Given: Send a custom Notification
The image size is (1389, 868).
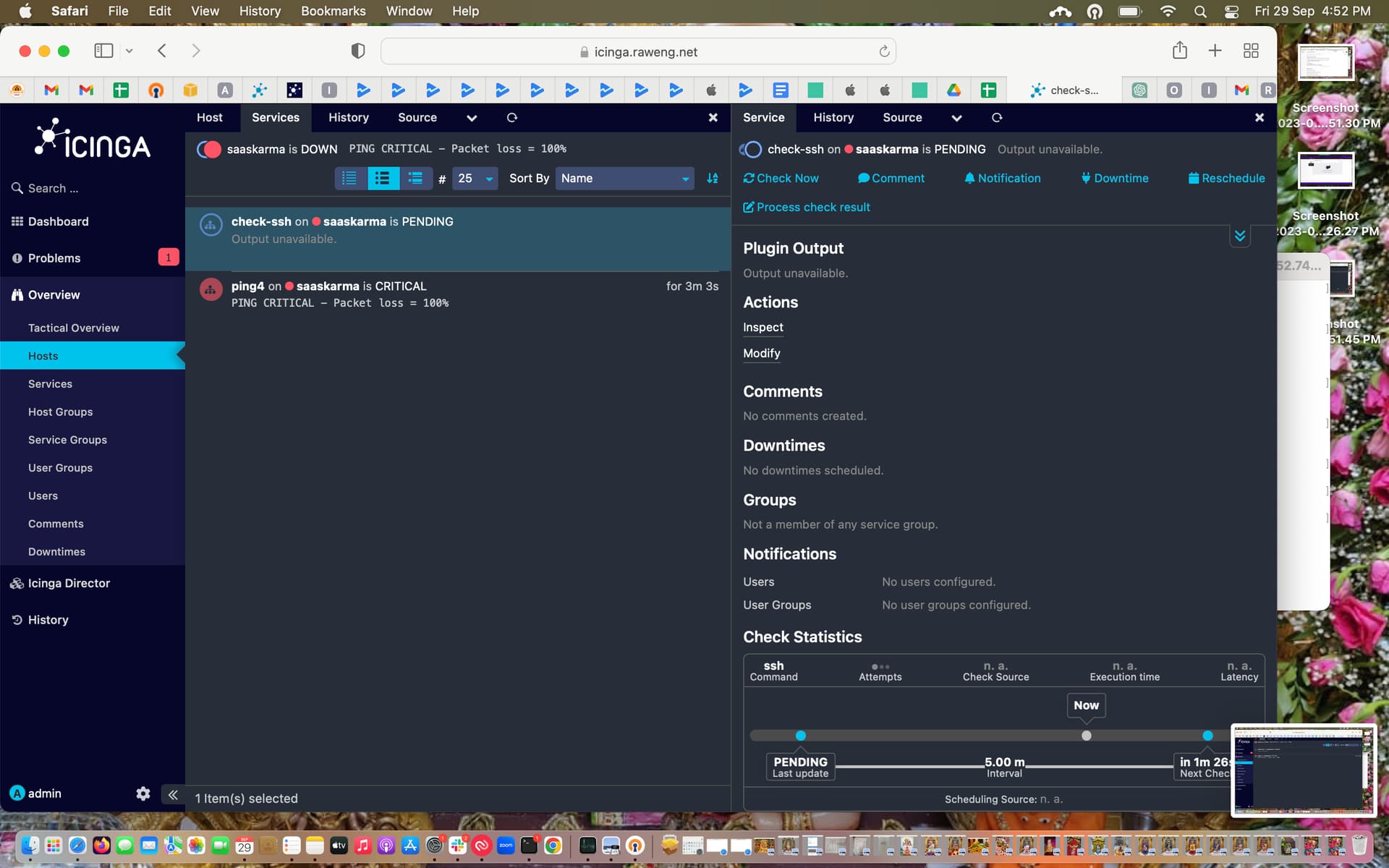Looking at the screenshot, I should pos(1003,178).
